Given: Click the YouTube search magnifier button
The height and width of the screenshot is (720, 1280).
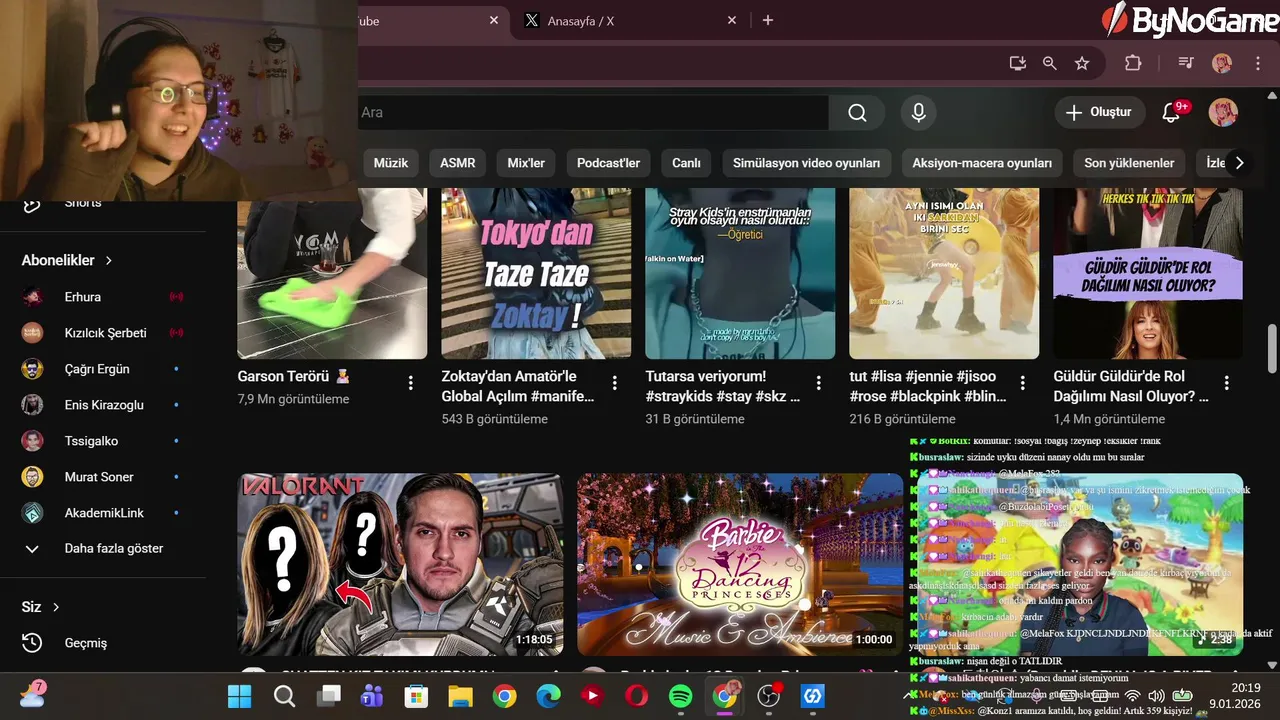Looking at the screenshot, I should point(857,112).
